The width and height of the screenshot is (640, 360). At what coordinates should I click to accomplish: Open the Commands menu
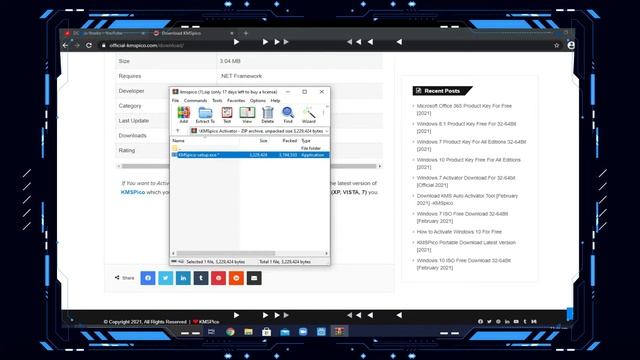[x=195, y=100]
